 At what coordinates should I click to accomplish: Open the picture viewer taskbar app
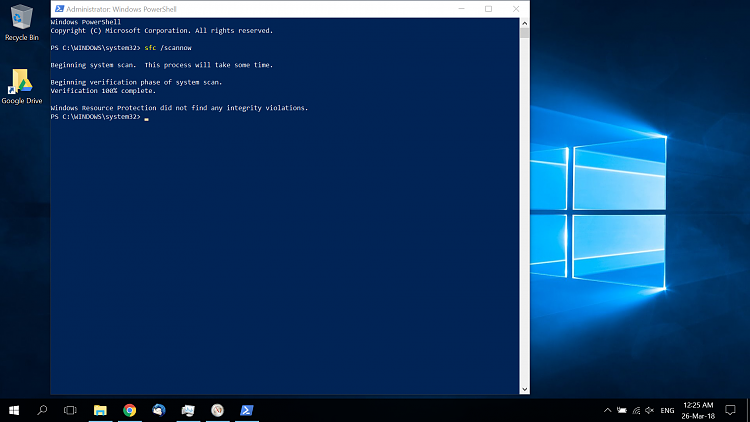pyautogui.click(x=188, y=410)
